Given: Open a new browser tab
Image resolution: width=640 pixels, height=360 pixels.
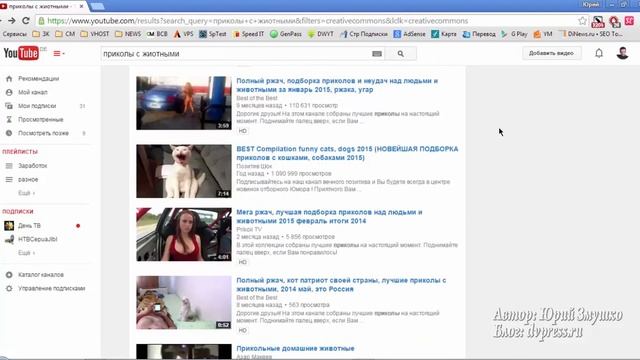Looking at the screenshot, I should [97, 6].
